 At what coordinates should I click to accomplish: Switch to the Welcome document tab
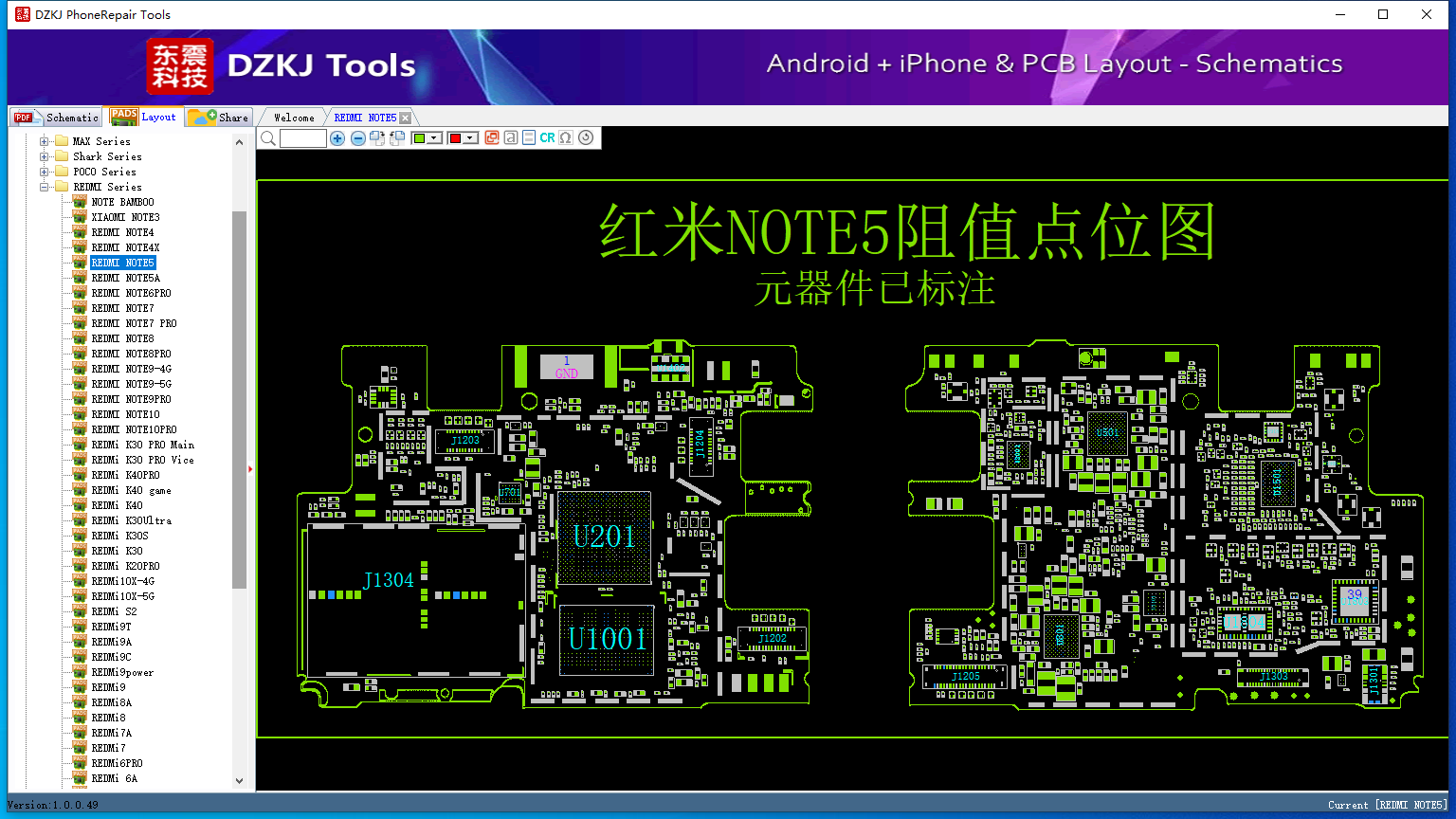coord(294,118)
